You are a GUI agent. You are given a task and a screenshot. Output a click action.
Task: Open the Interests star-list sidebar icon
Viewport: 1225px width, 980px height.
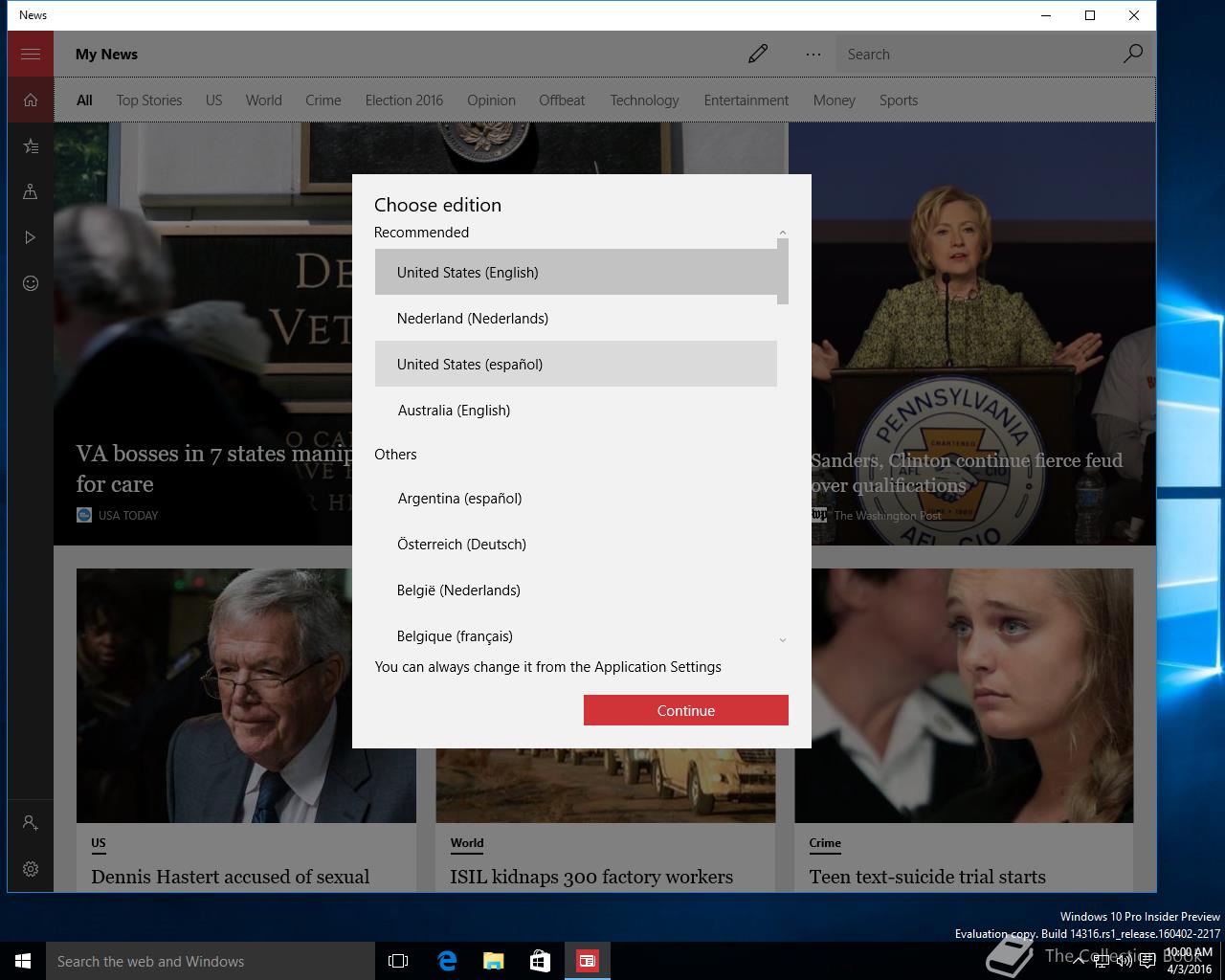coord(31,145)
